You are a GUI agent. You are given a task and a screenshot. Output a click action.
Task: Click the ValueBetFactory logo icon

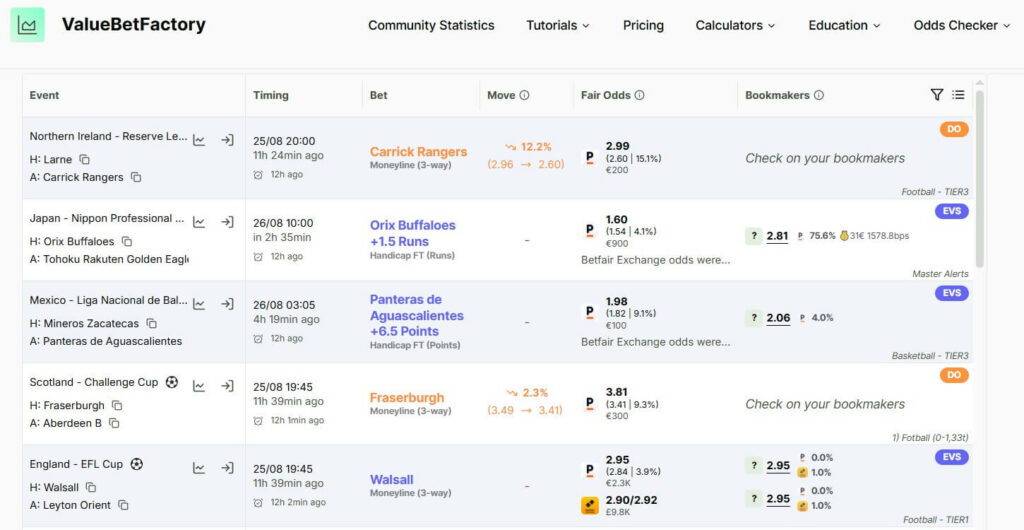coord(27,25)
